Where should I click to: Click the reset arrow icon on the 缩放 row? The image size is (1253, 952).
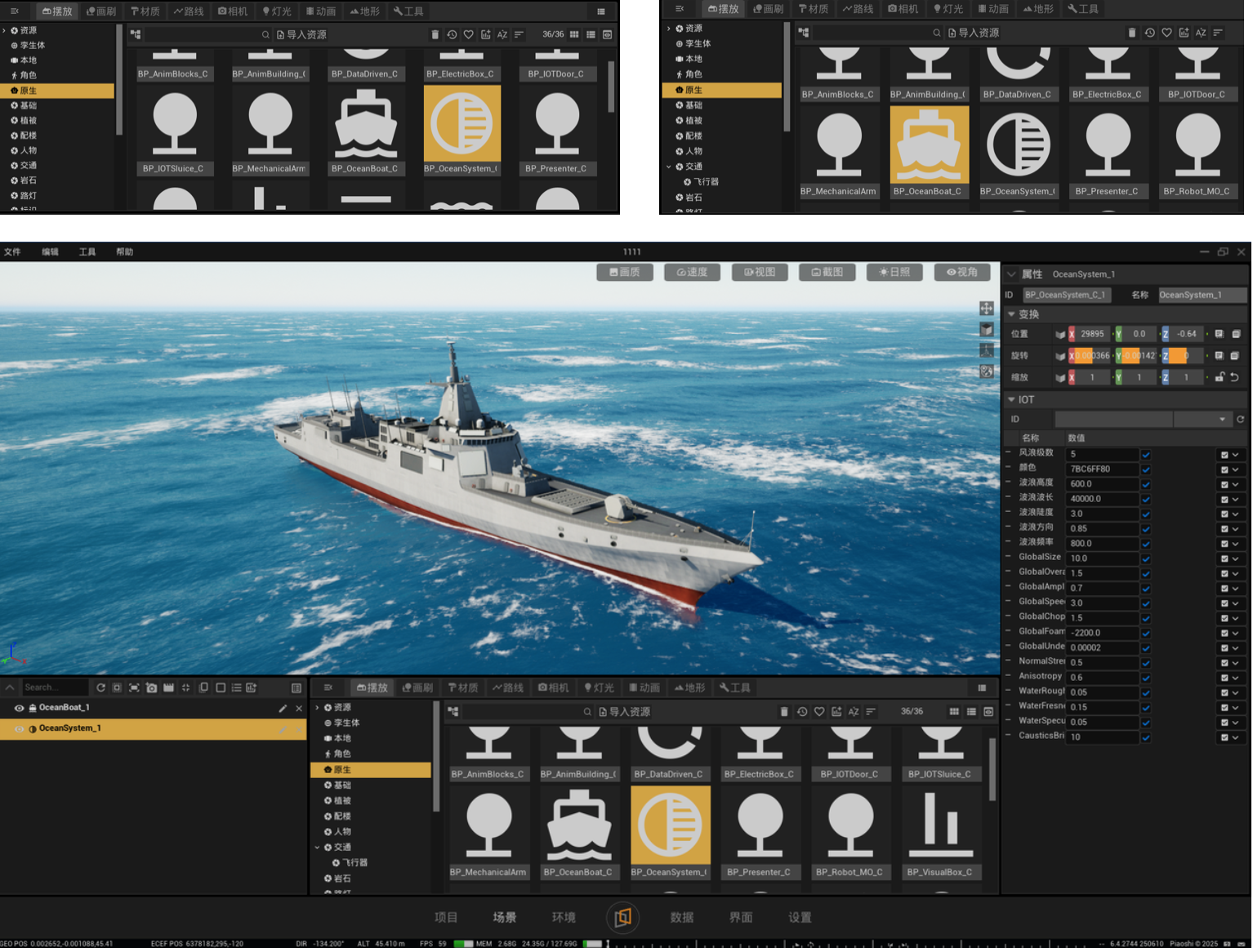[1235, 377]
